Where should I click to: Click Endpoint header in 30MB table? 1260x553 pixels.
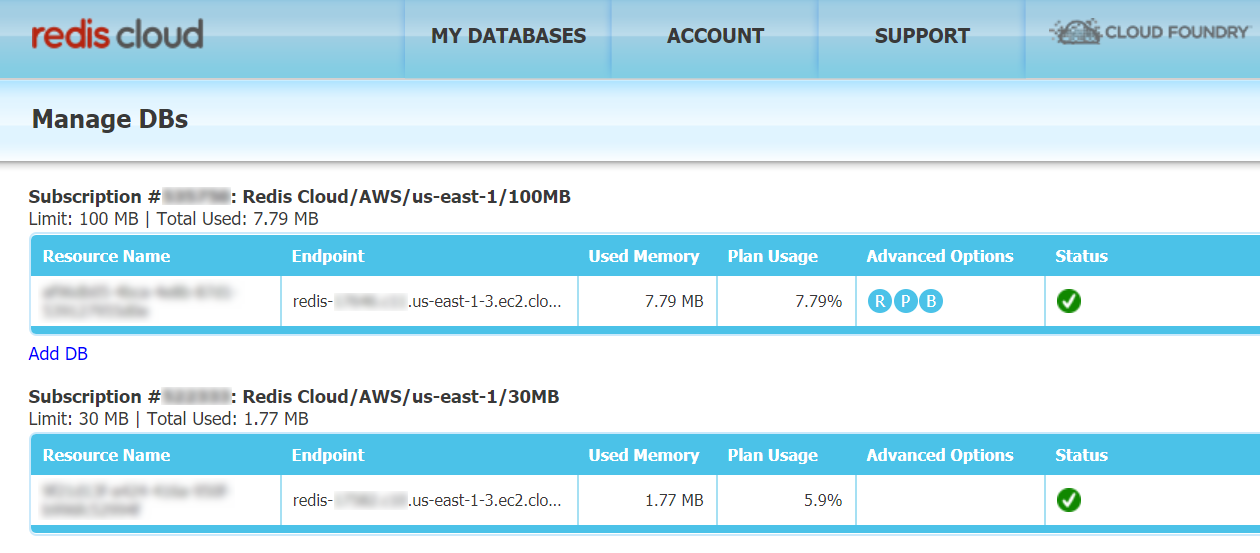[x=328, y=455]
